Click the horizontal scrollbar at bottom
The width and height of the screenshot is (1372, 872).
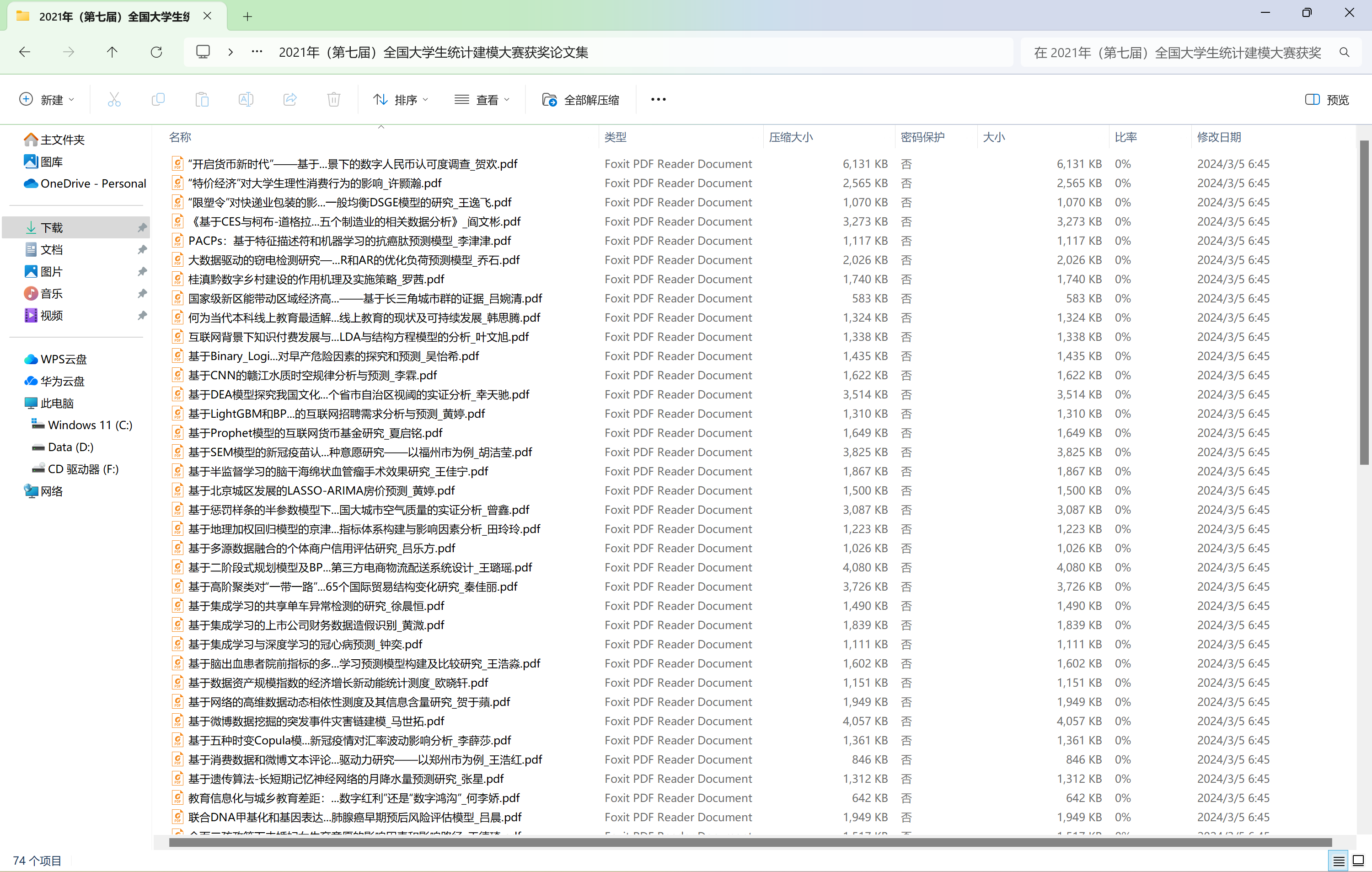750,842
